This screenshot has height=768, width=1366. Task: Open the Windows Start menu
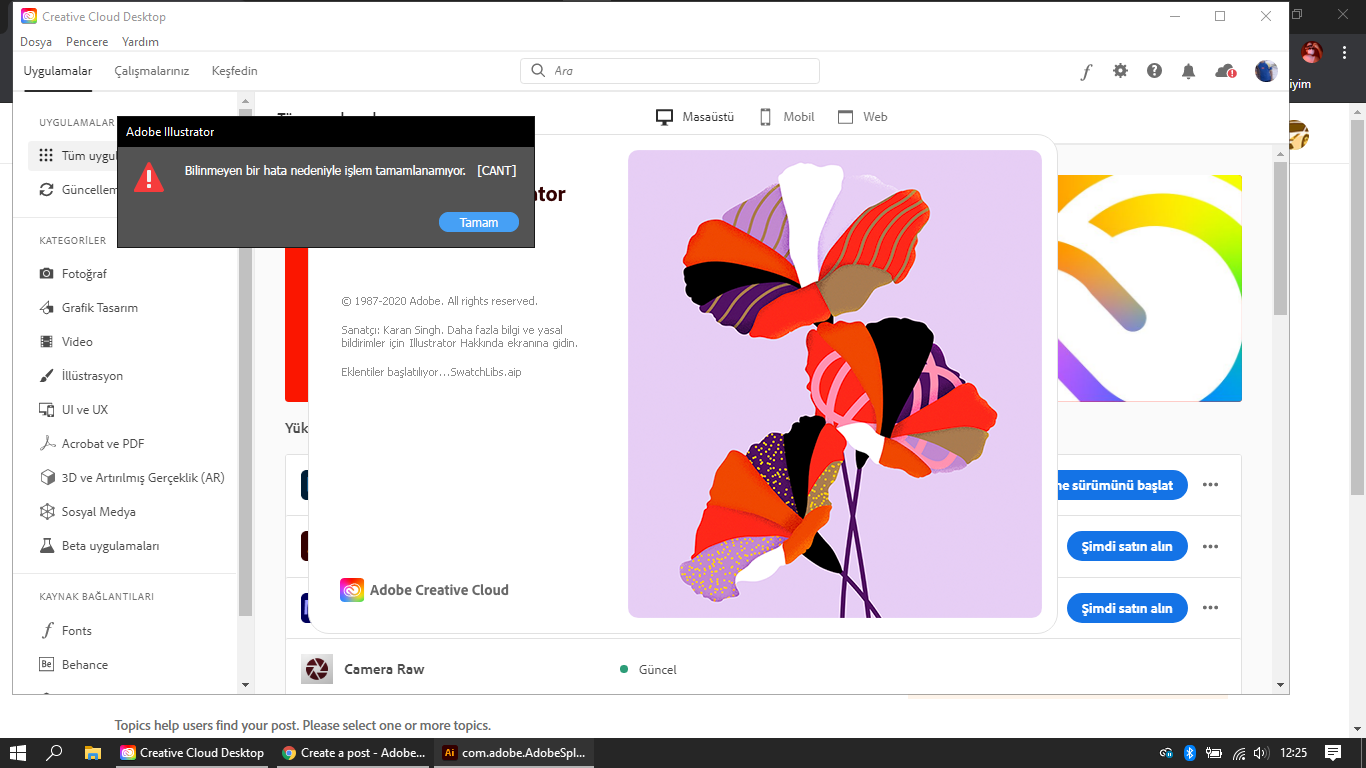pos(18,753)
